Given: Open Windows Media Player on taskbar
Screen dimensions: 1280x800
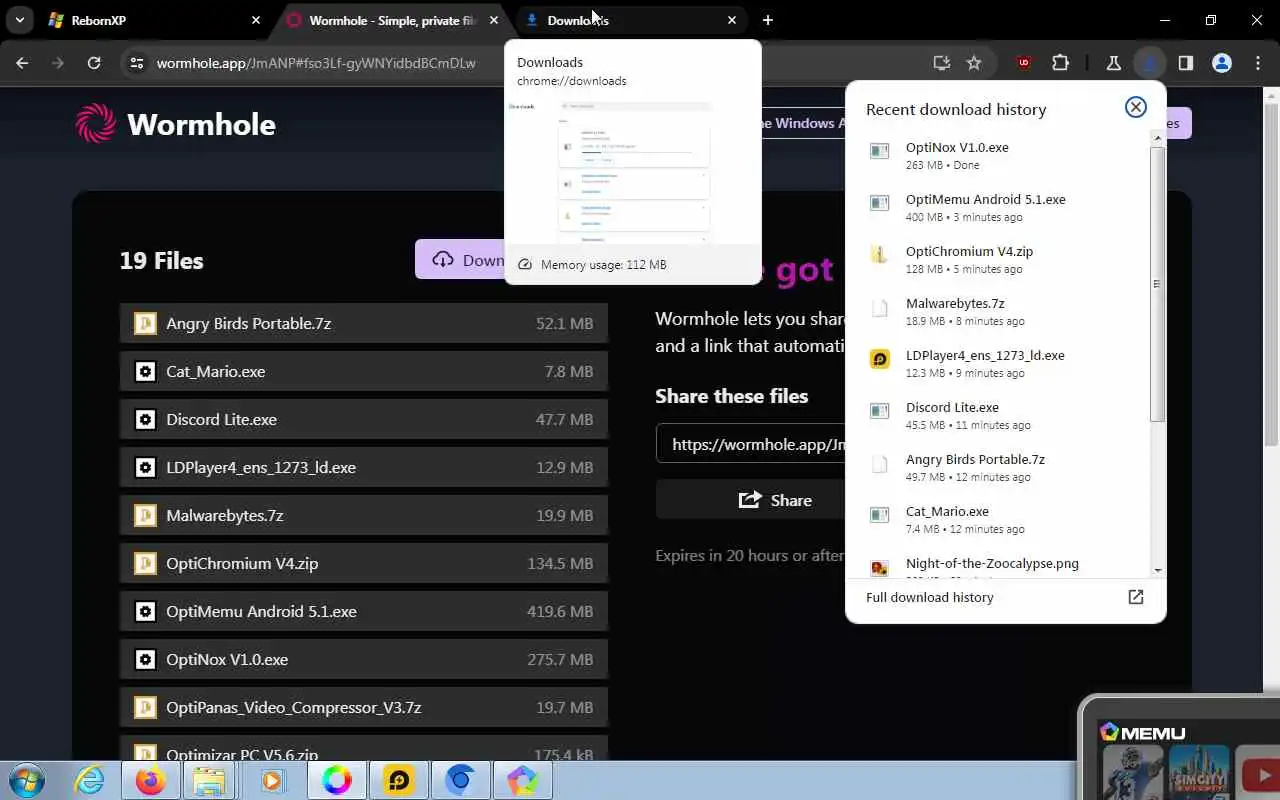Looking at the screenshot, I should (273, 780).
